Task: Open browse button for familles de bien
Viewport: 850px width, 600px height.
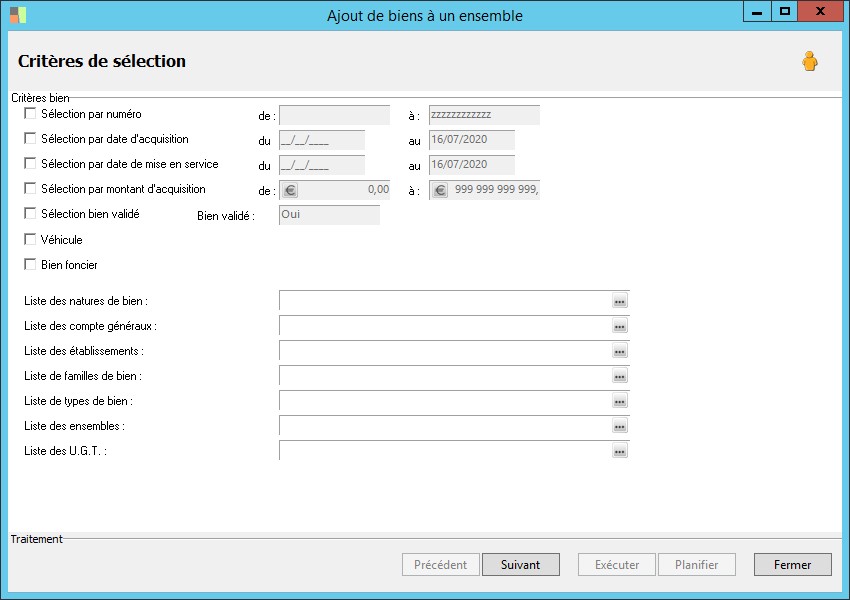Action: pyautogui.click(x=620, y=376)
